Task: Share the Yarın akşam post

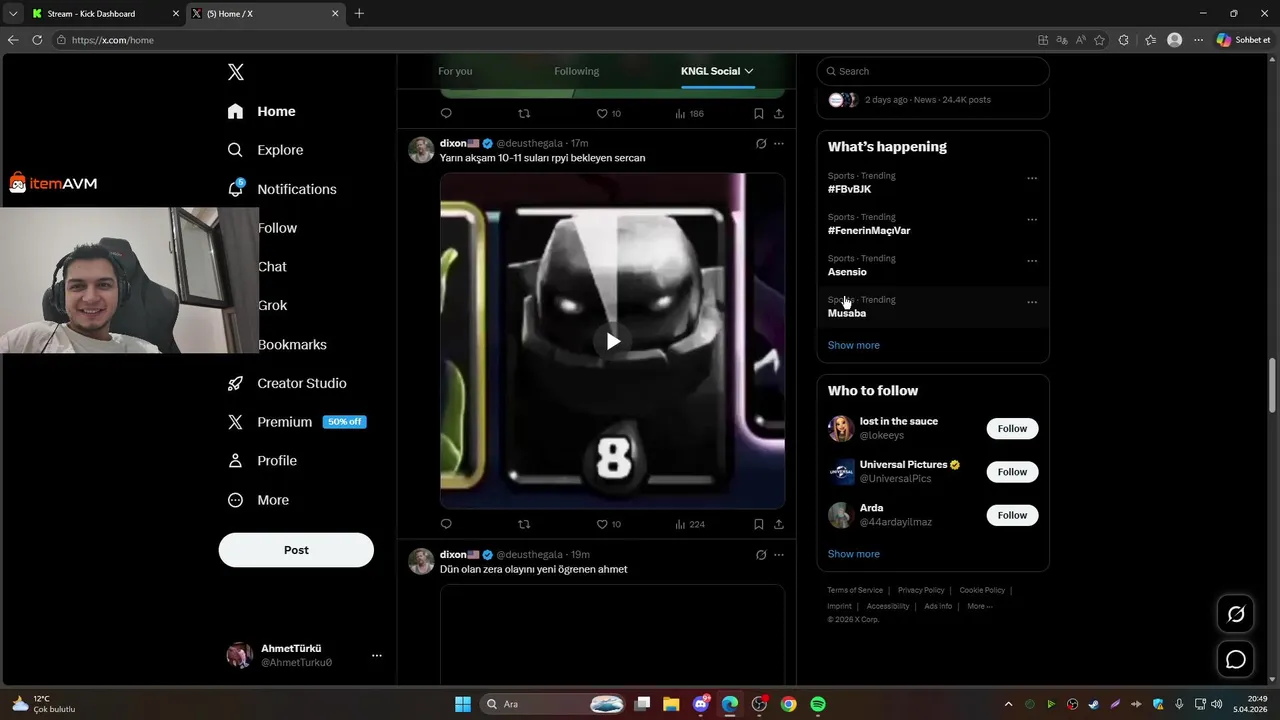Action: [x=778, y=524]
